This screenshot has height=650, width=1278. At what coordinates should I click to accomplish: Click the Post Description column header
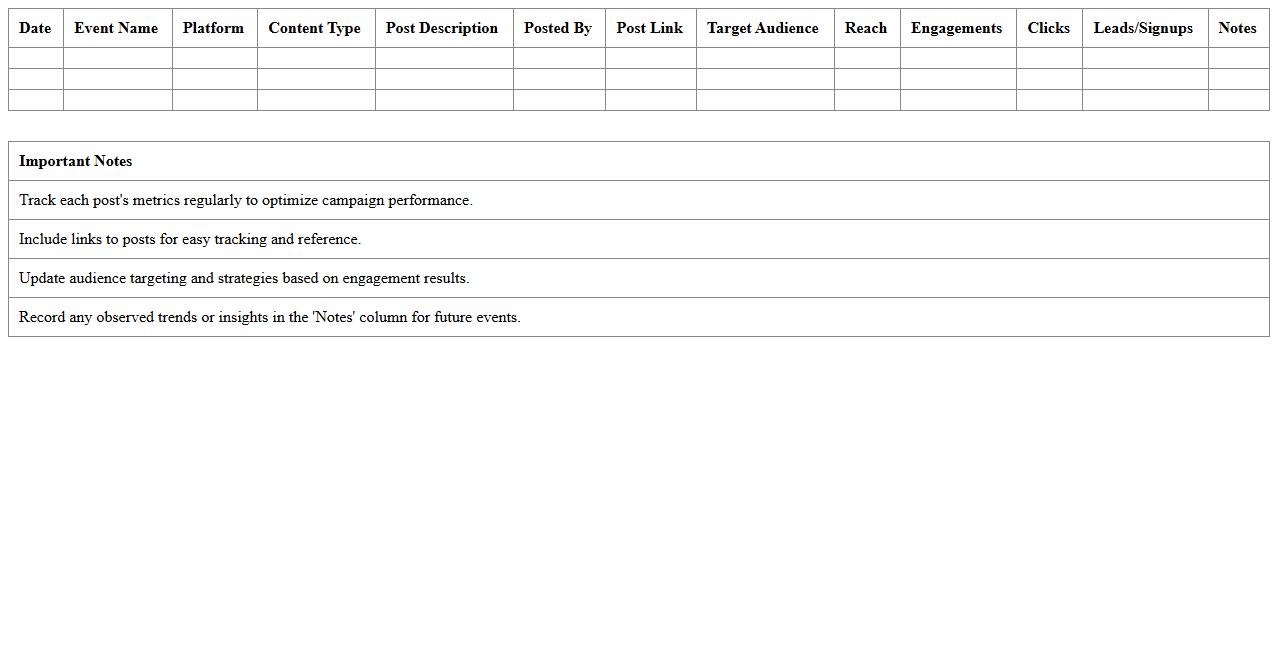click(x=442, y=28)
